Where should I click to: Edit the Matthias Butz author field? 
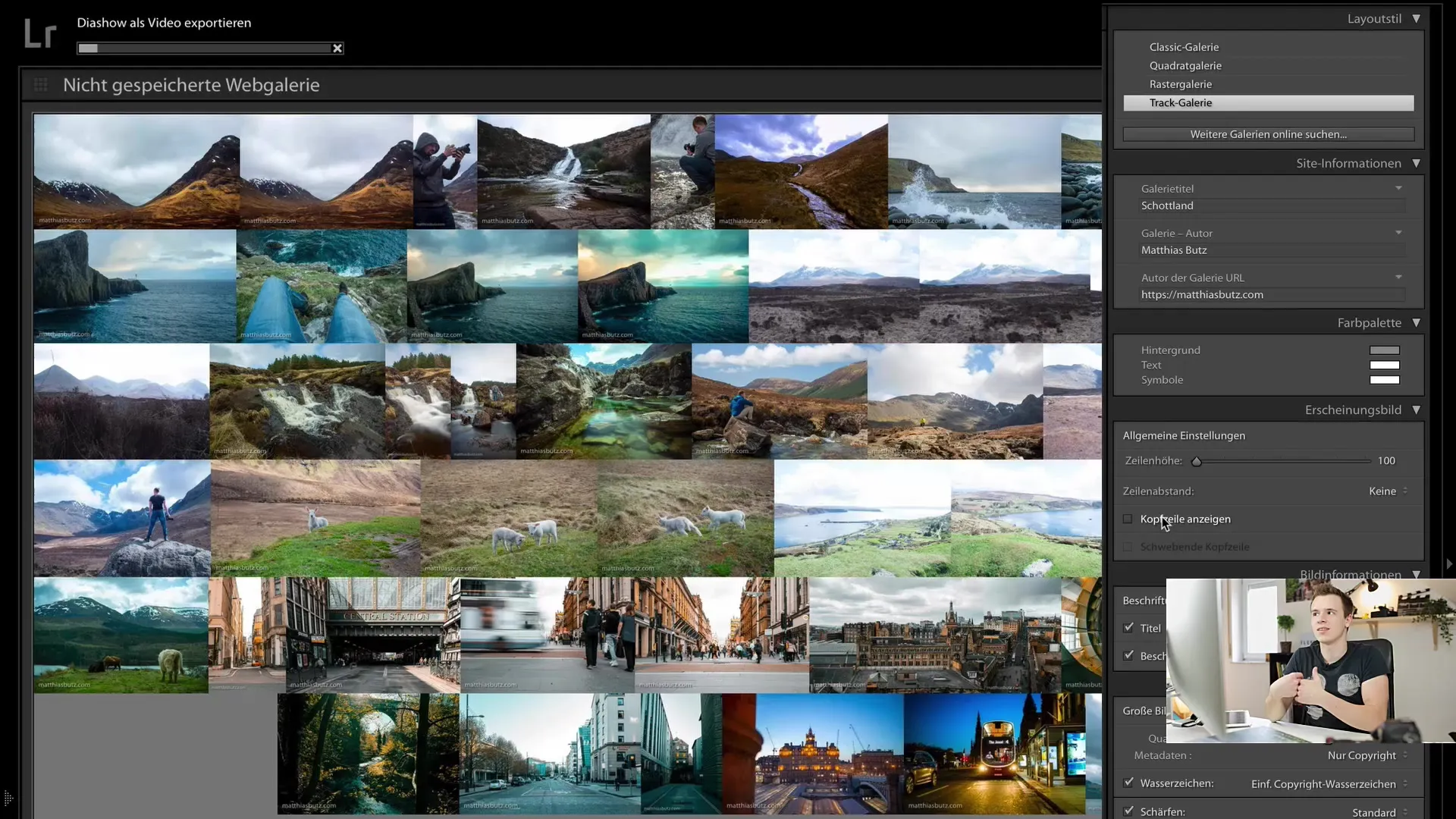(x=1272, y=250)
